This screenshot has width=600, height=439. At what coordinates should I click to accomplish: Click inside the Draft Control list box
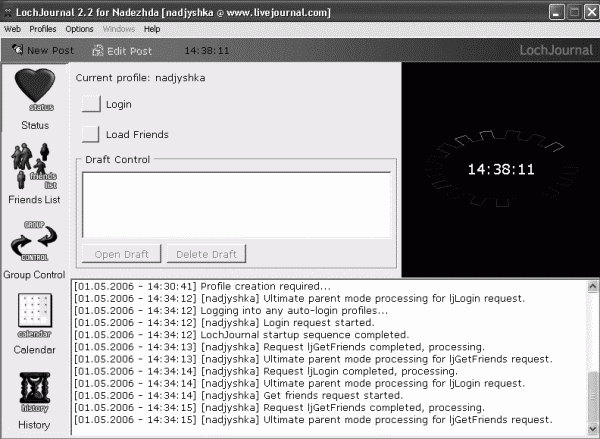pyautogui.click(x=236, y=205)
